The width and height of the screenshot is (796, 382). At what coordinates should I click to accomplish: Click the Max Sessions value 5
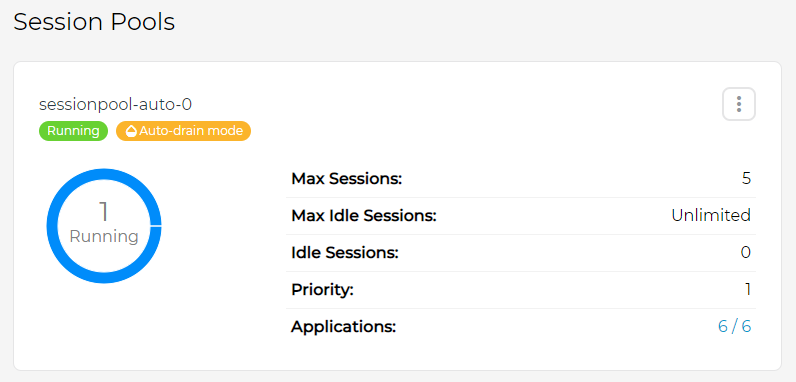(746, 179)
